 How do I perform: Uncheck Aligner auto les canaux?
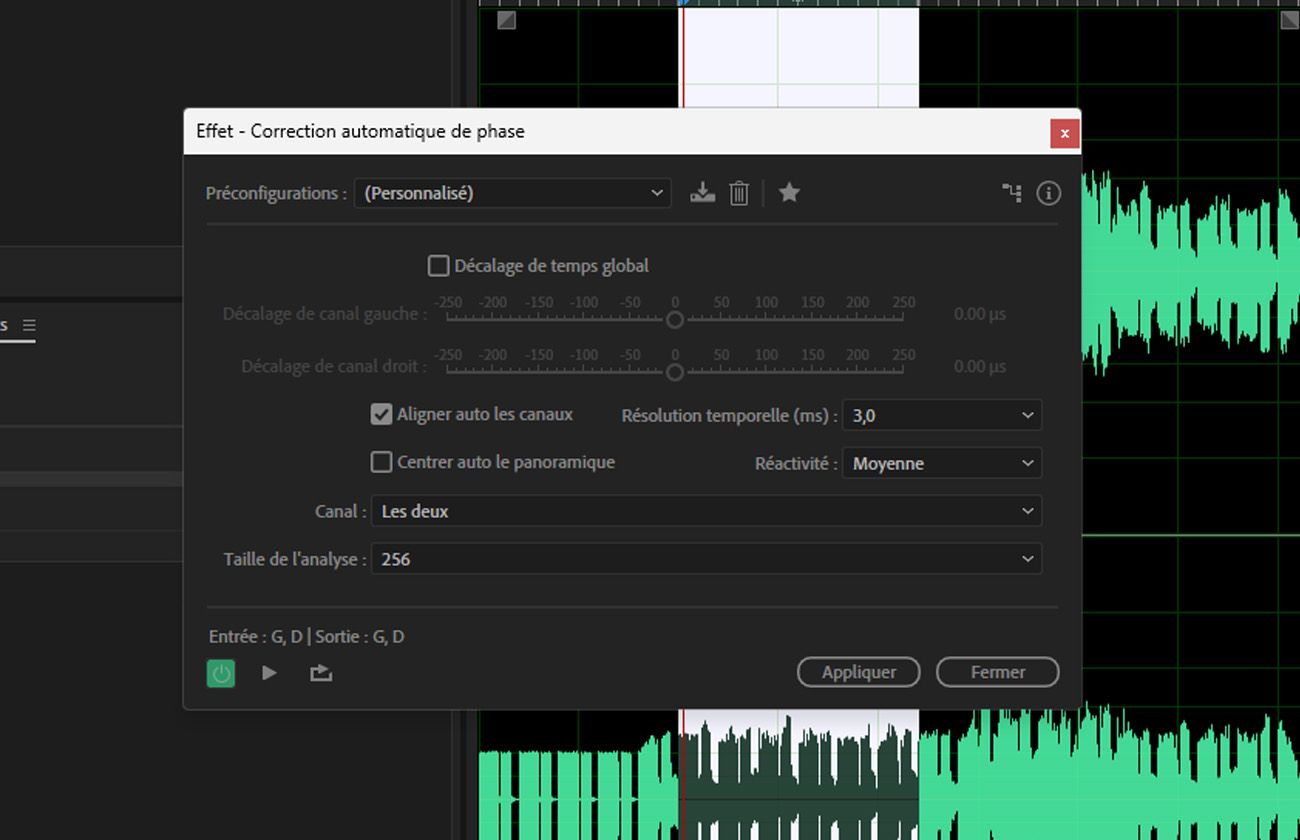coord(381,413)
